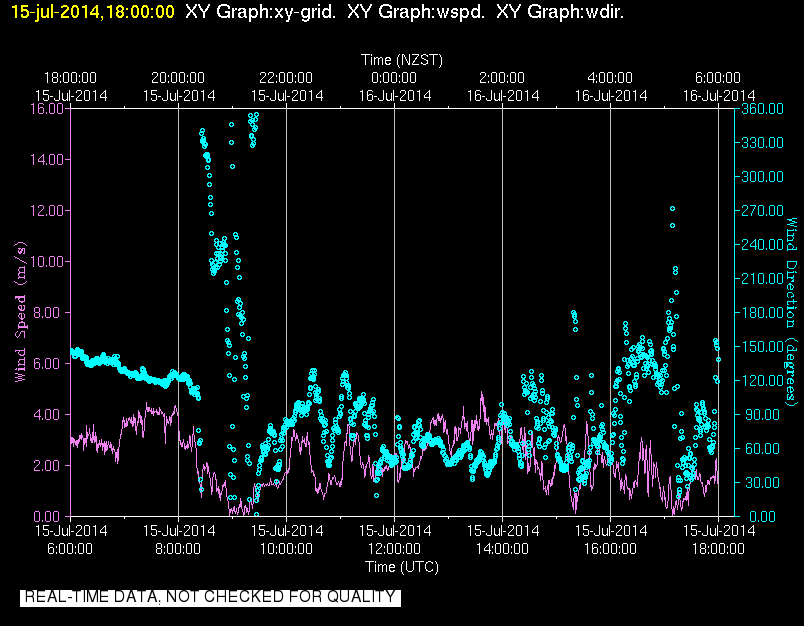Click the "Time (NZST)" axis title

(x=401, y=60)
